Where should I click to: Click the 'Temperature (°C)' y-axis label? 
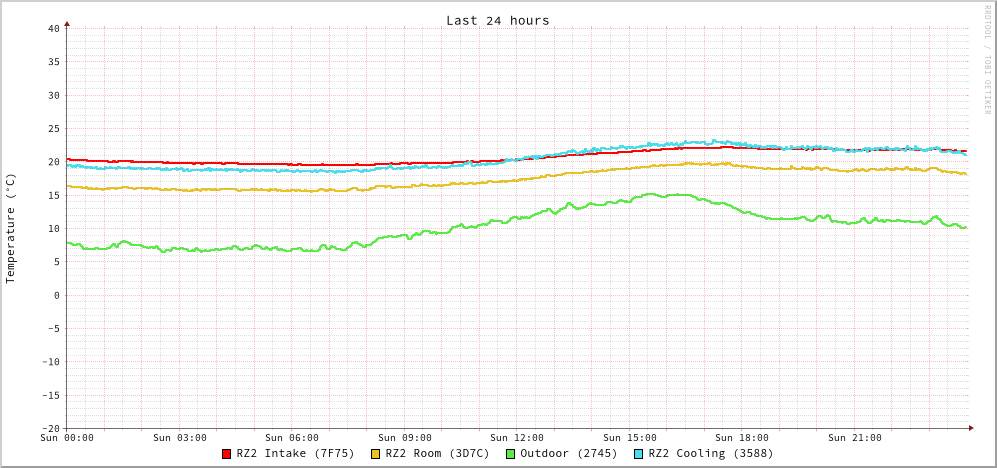click(11, 228)
